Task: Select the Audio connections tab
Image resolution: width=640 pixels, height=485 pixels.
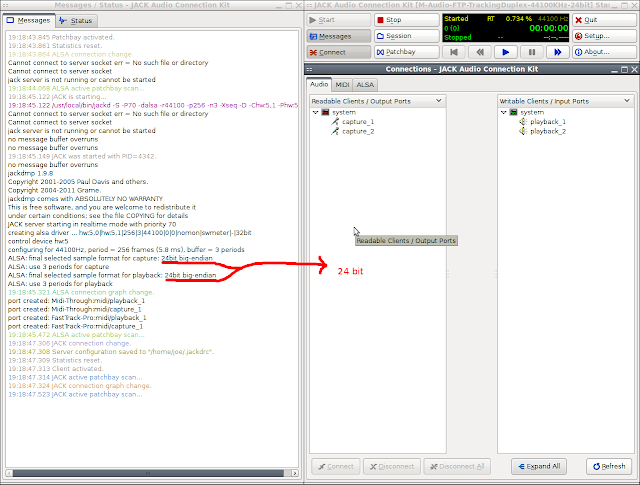Action: [319, 84]
